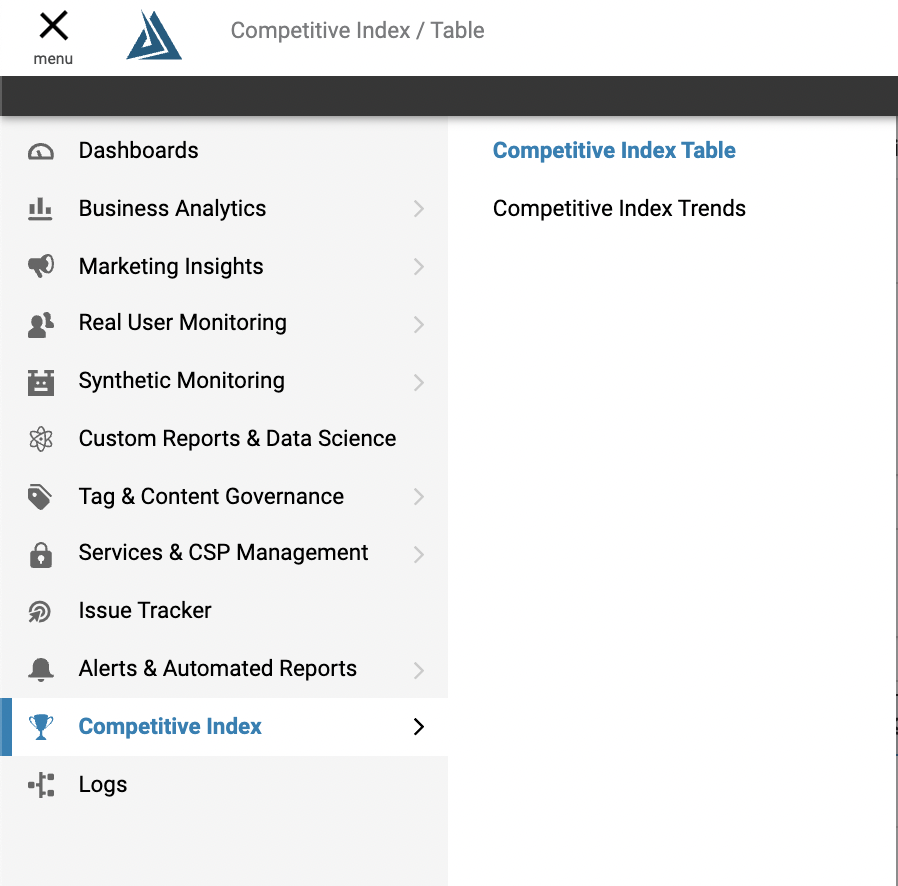This screenshot has height=886, width=898.
Task: Click the Services & CSP padlock icon
Action: click(x=41, y=554)
